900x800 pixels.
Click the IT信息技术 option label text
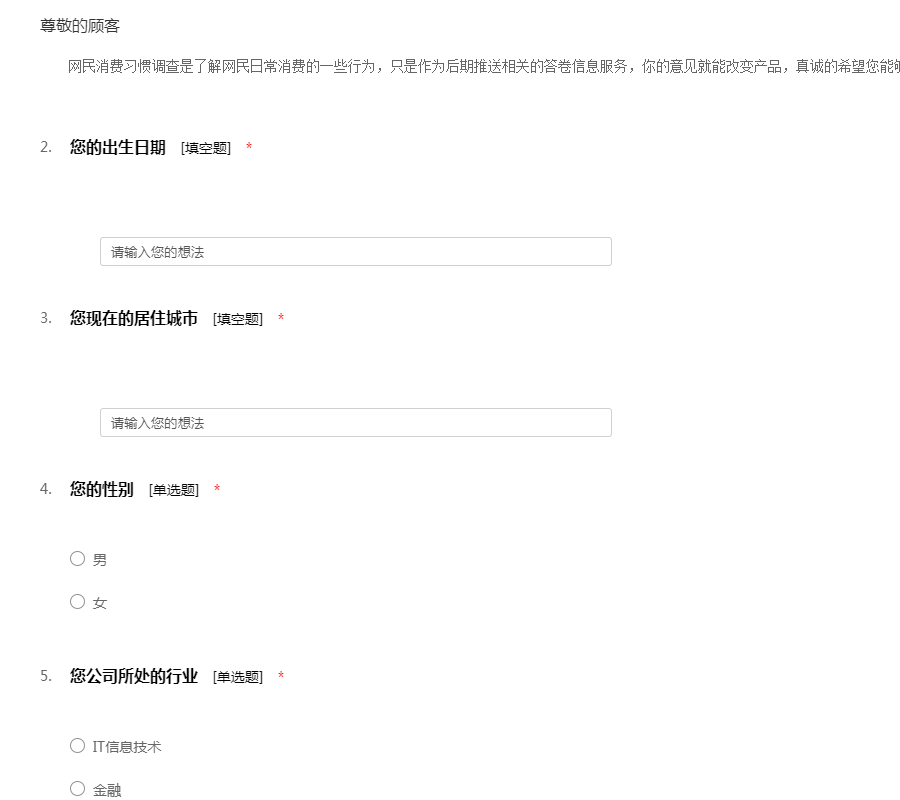(127, 747)
